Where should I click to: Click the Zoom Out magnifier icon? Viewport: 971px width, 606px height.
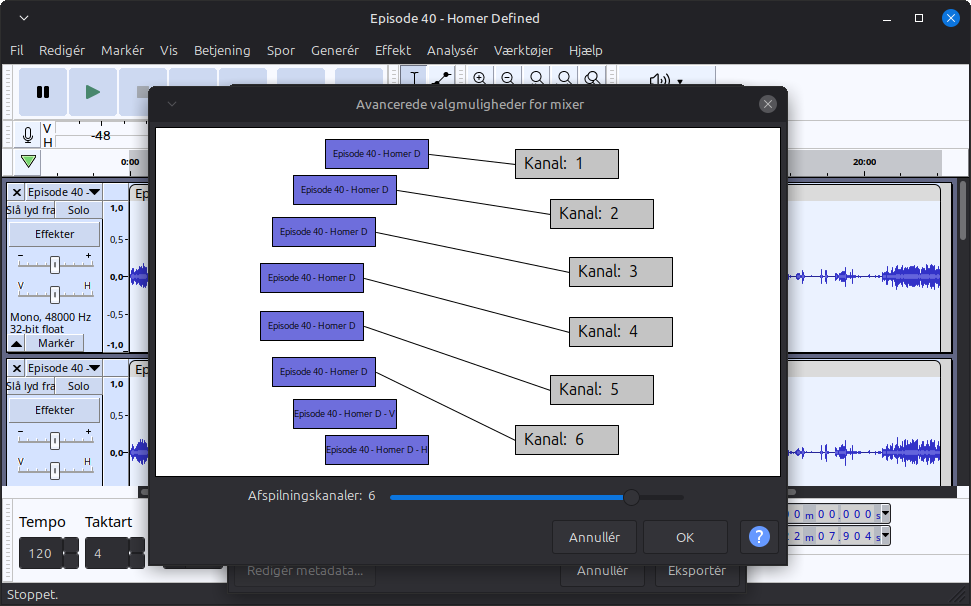pos(508,78)
